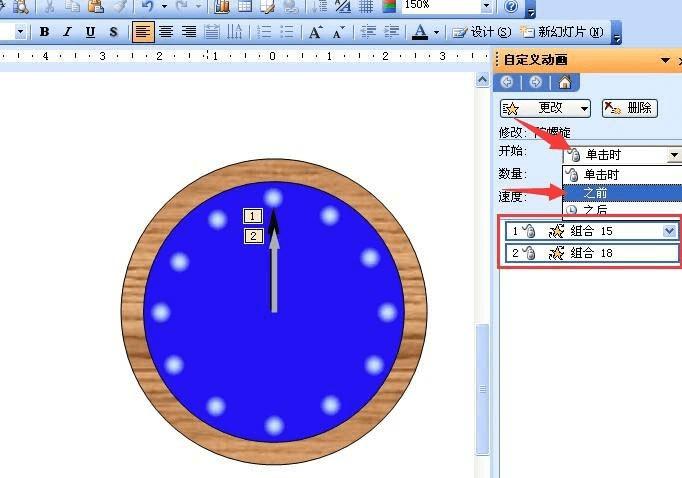Click the Print Preview magnifier icon

(20, 6)
